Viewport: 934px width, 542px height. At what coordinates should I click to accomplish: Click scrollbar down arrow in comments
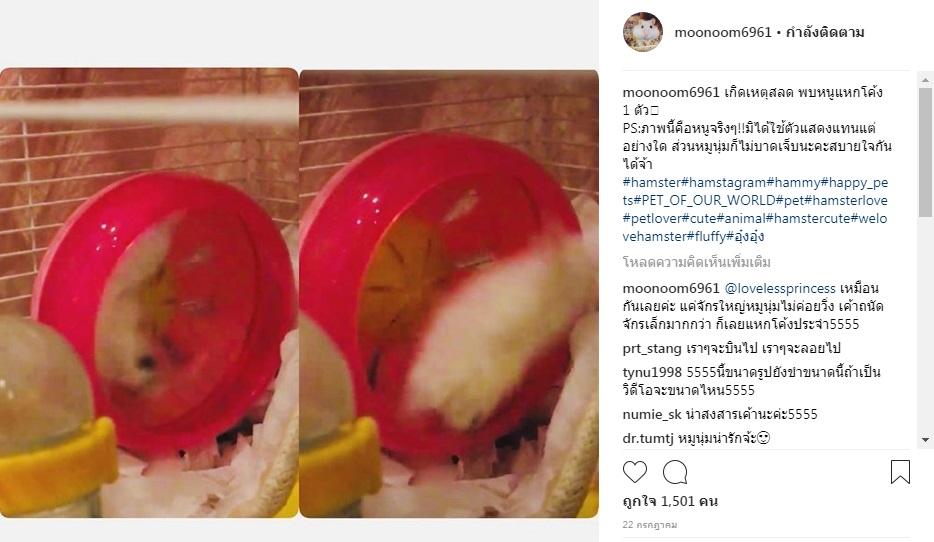pos(925,440)
